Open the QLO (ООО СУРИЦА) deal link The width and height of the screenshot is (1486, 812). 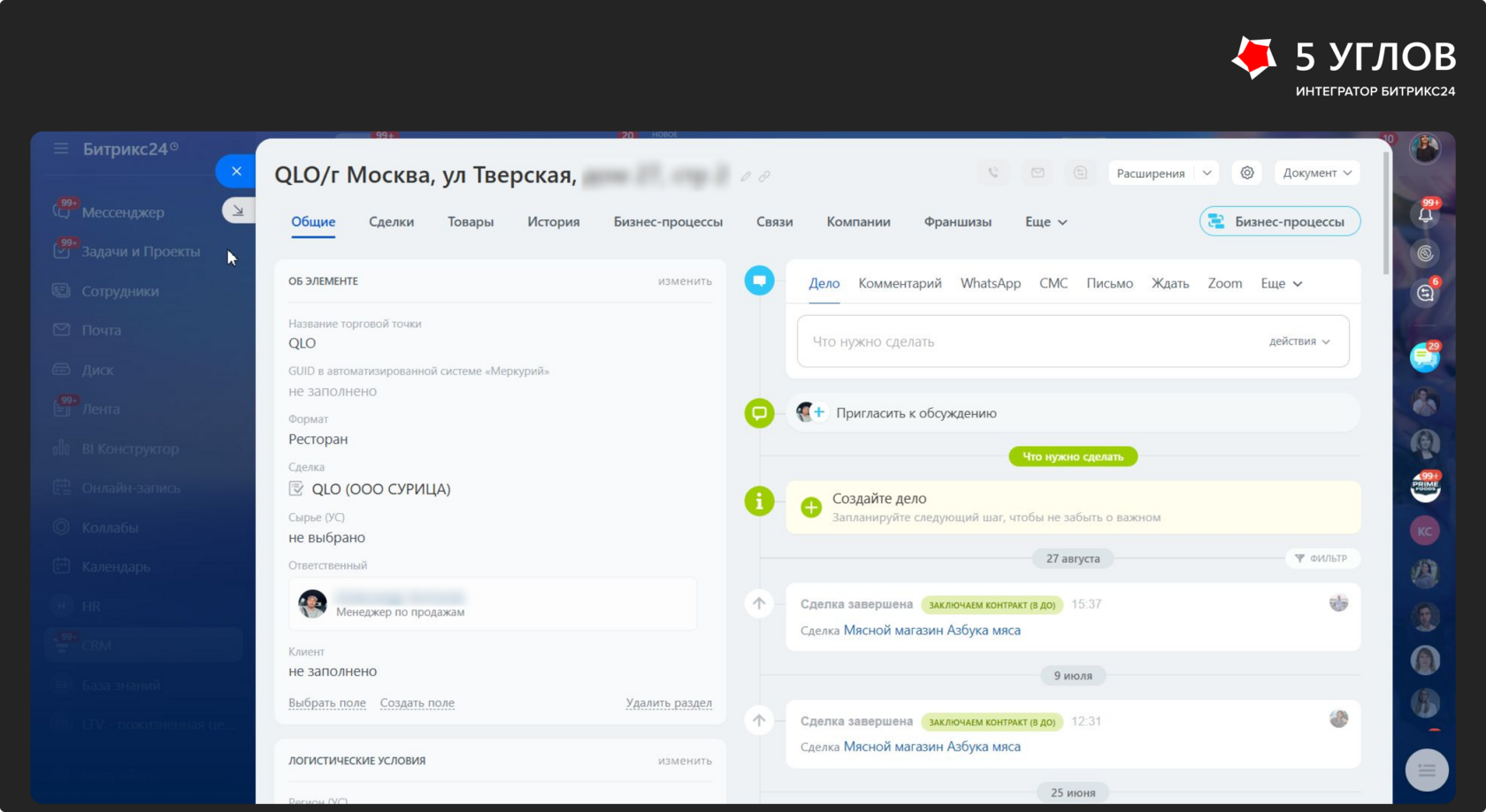[x=381, y=488]
